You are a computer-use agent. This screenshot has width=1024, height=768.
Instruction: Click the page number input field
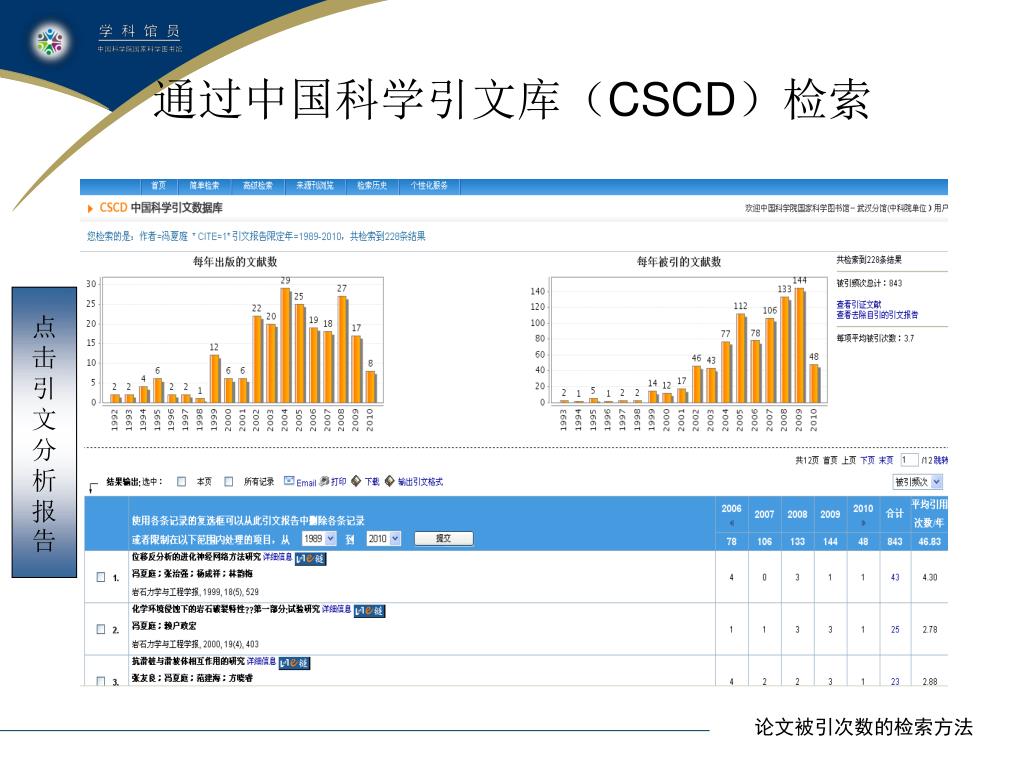tap(909, 460)
